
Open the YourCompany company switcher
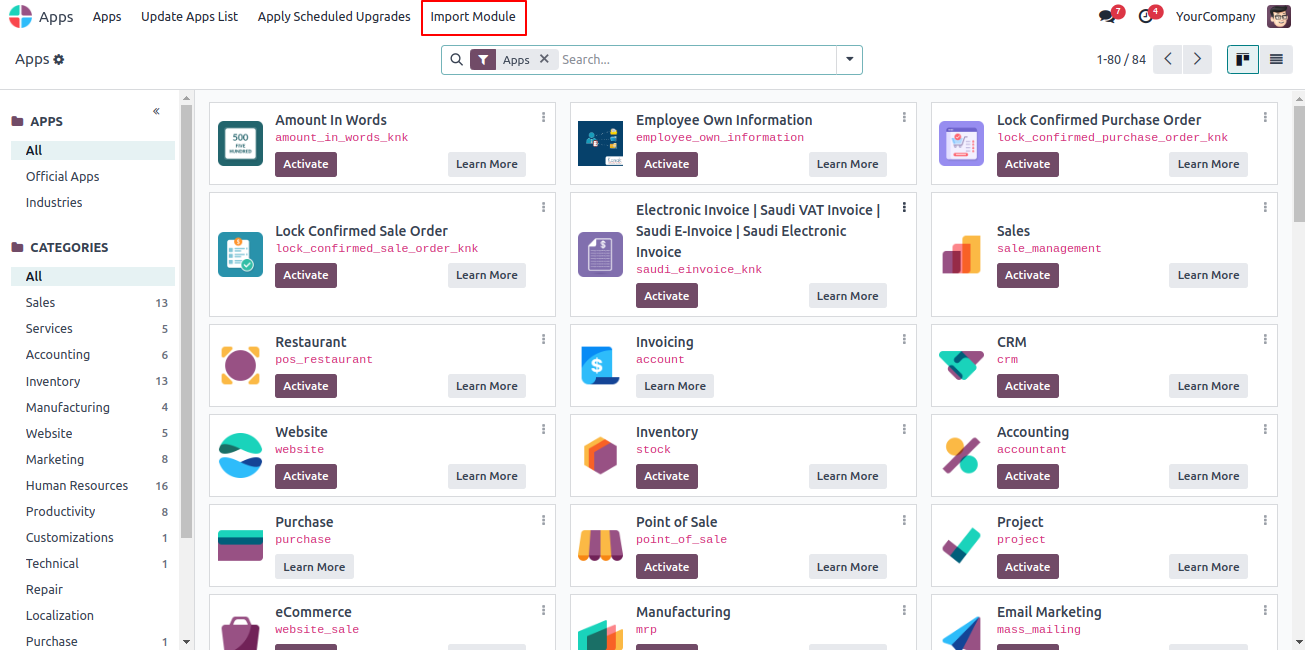(x=1215, y=17)
